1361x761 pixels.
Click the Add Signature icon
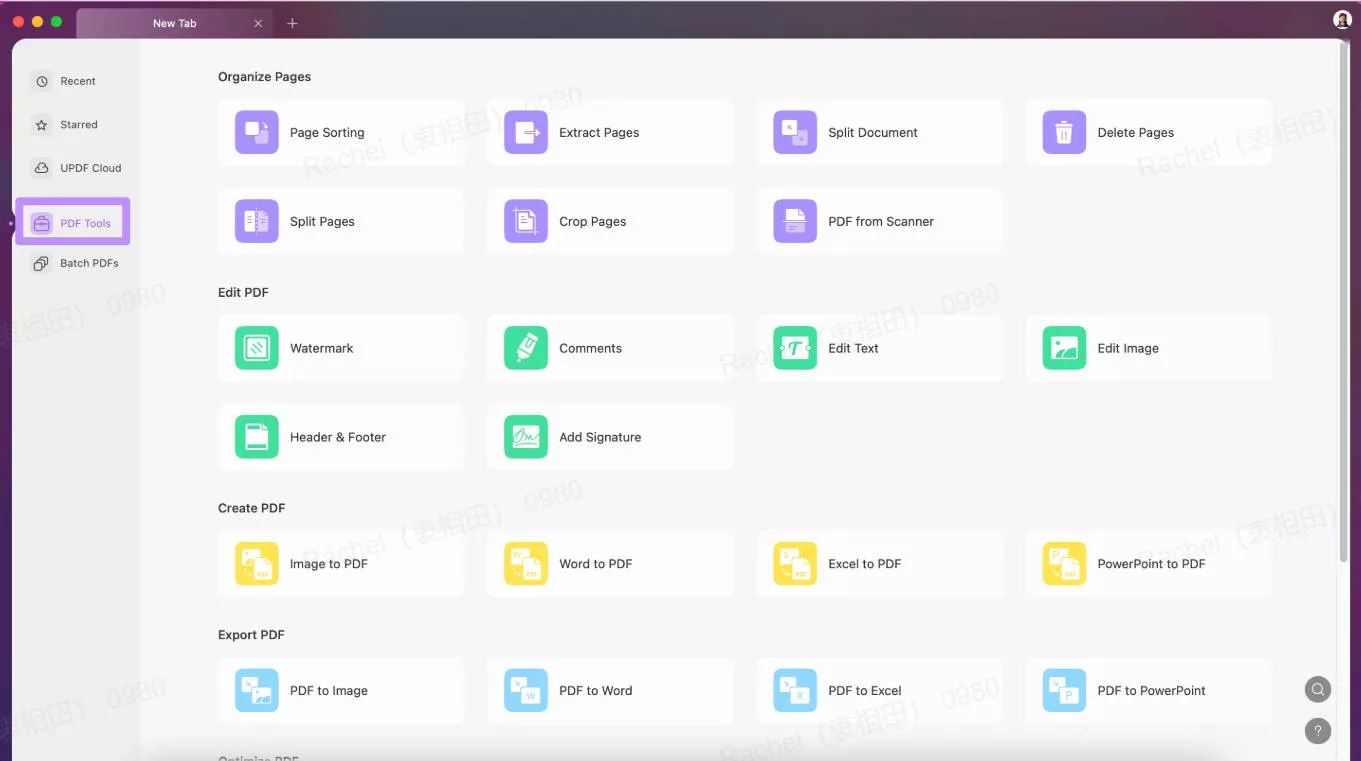(525, 437)
